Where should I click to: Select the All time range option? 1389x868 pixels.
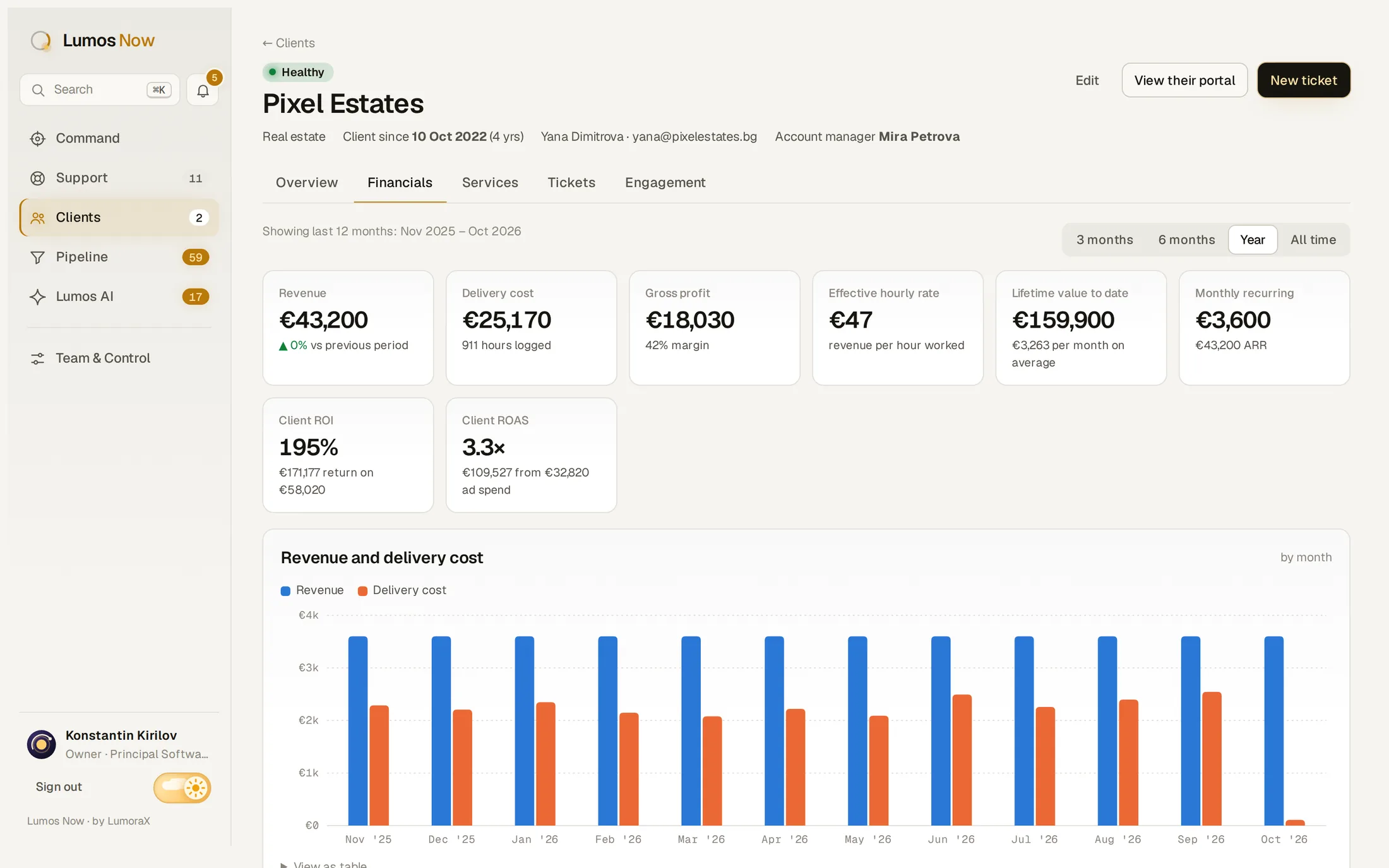(x=1313, y=240)
